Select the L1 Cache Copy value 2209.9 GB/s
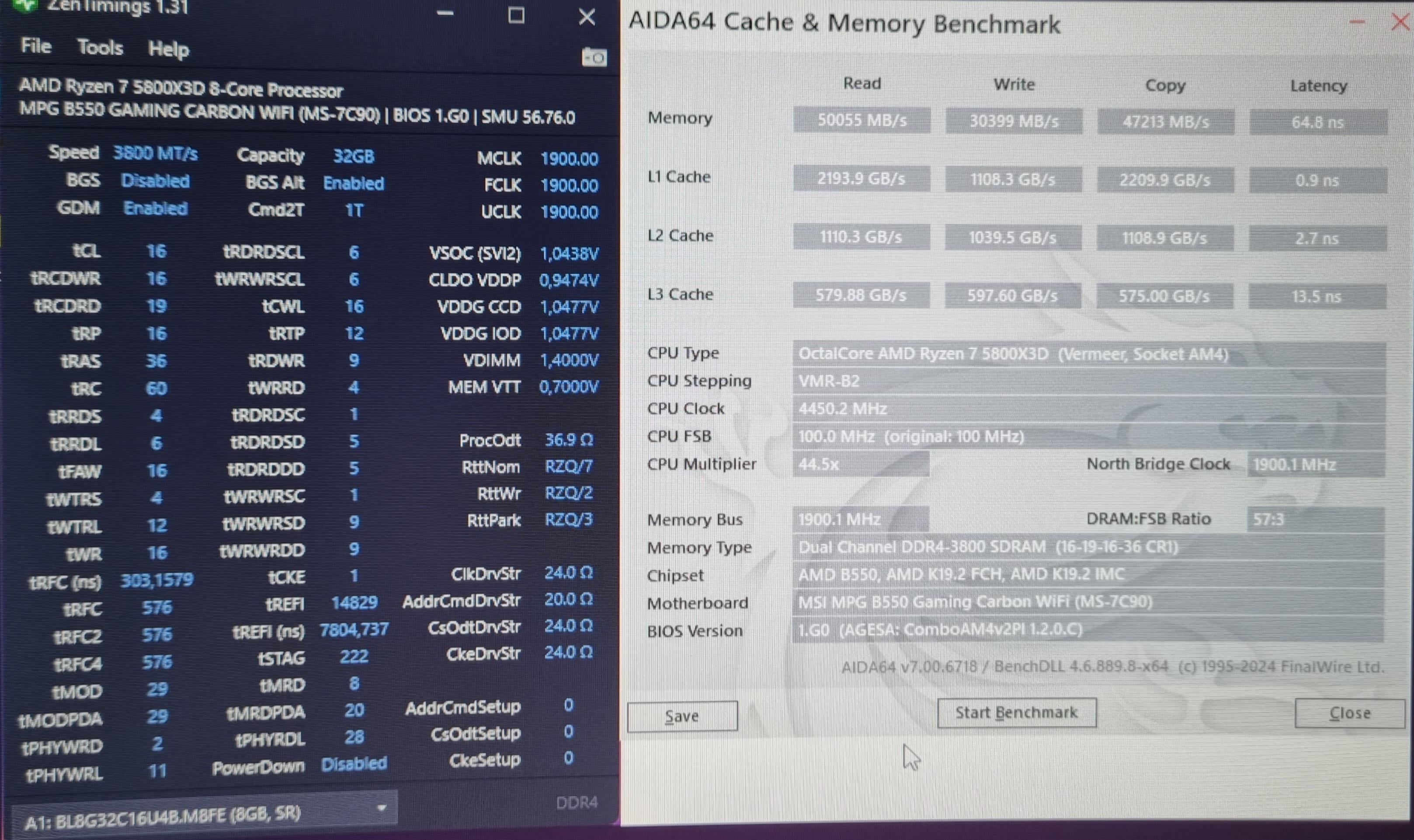The height and width of the screenshot is (840, 1414). pos(1165,180)
